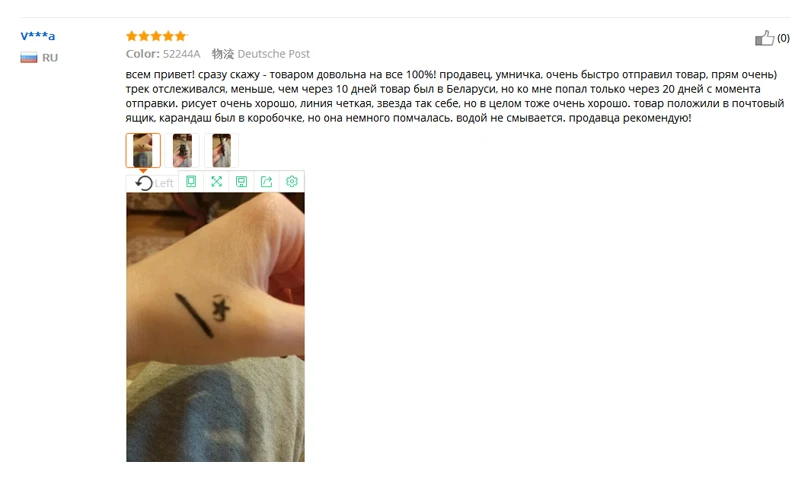Viewport: 800px width, 480px height.
Task: Click the (0) helpful votes count
Action: point(783,38)
